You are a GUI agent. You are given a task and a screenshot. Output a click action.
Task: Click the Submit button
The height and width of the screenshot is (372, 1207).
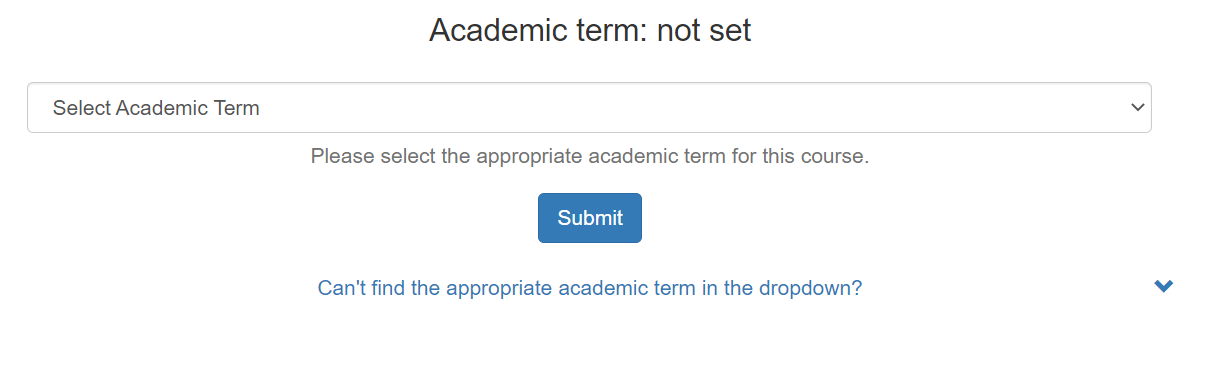590,218
